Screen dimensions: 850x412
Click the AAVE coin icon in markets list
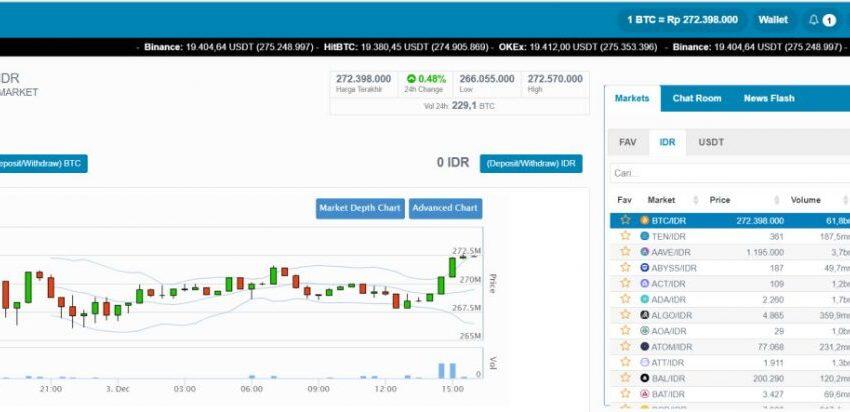tap(645, 252)
